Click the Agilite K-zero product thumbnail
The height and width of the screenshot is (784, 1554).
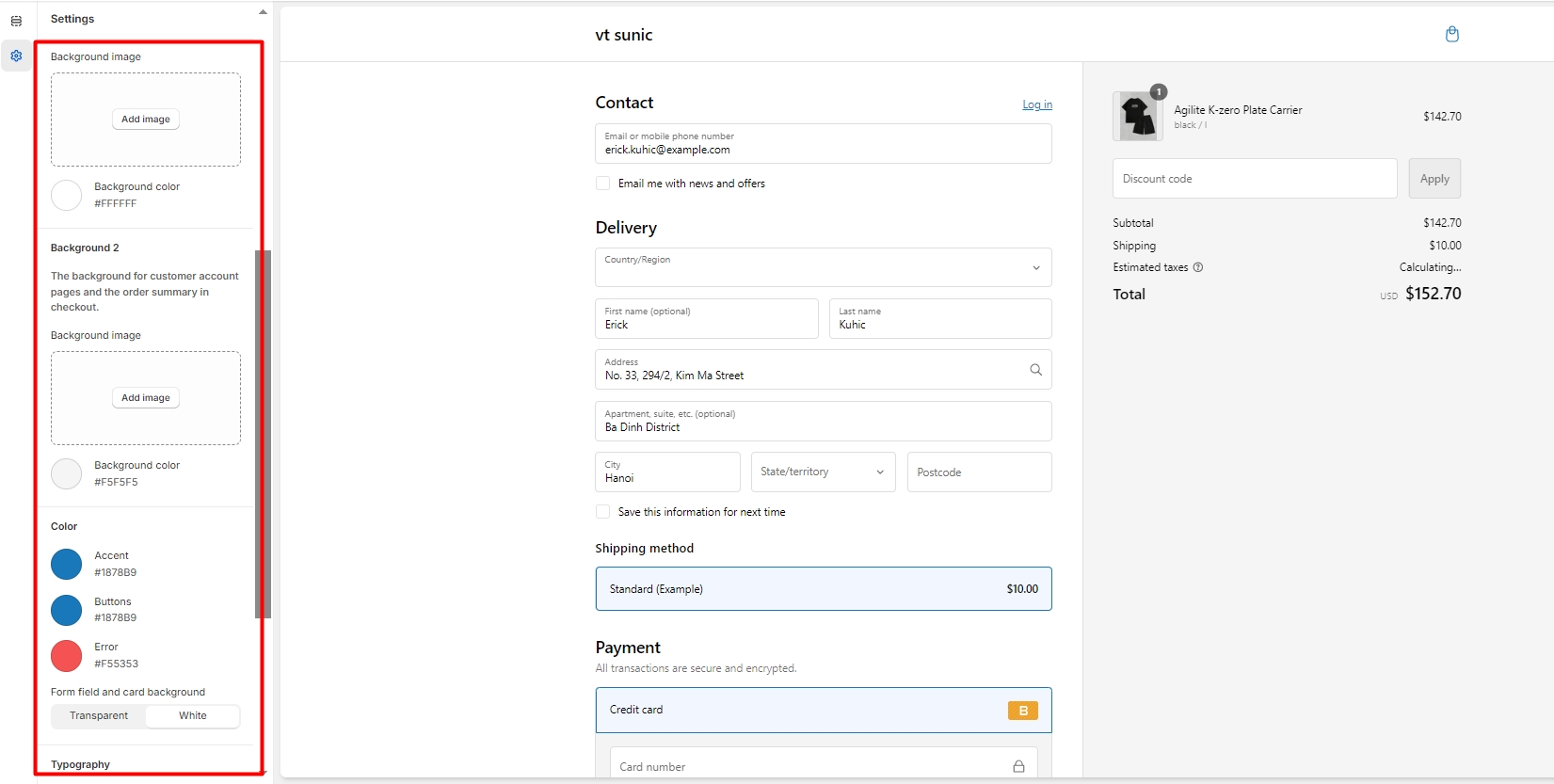tap(1137, 117)
